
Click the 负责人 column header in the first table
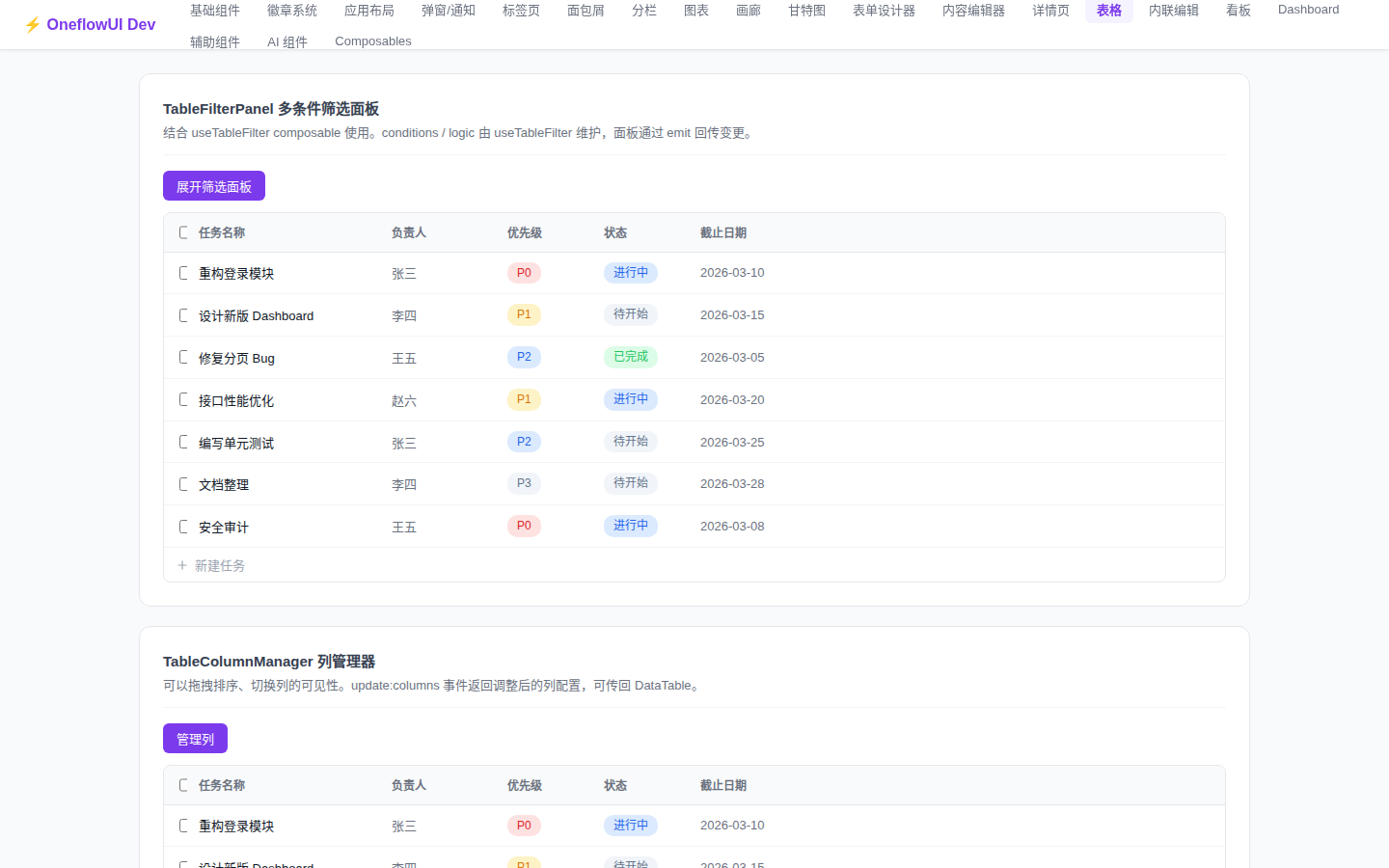click(409, 232)
